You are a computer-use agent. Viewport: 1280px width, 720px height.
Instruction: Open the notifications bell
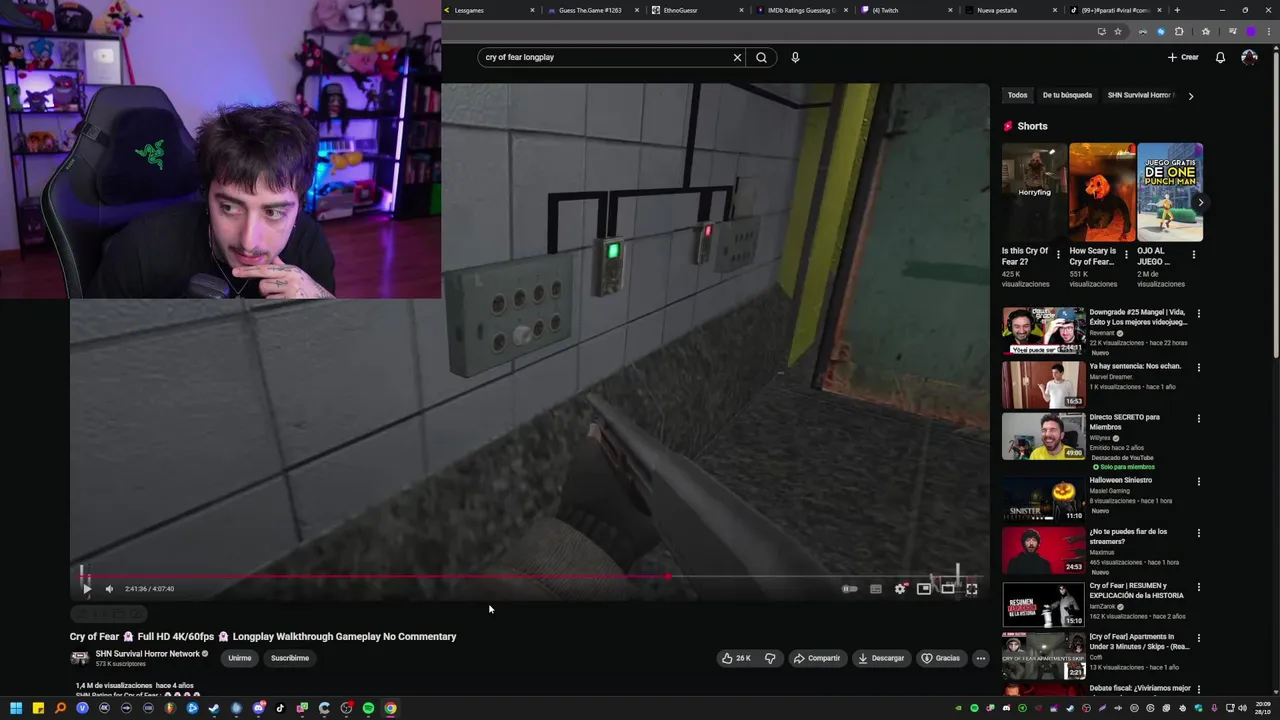(1220, 57)
